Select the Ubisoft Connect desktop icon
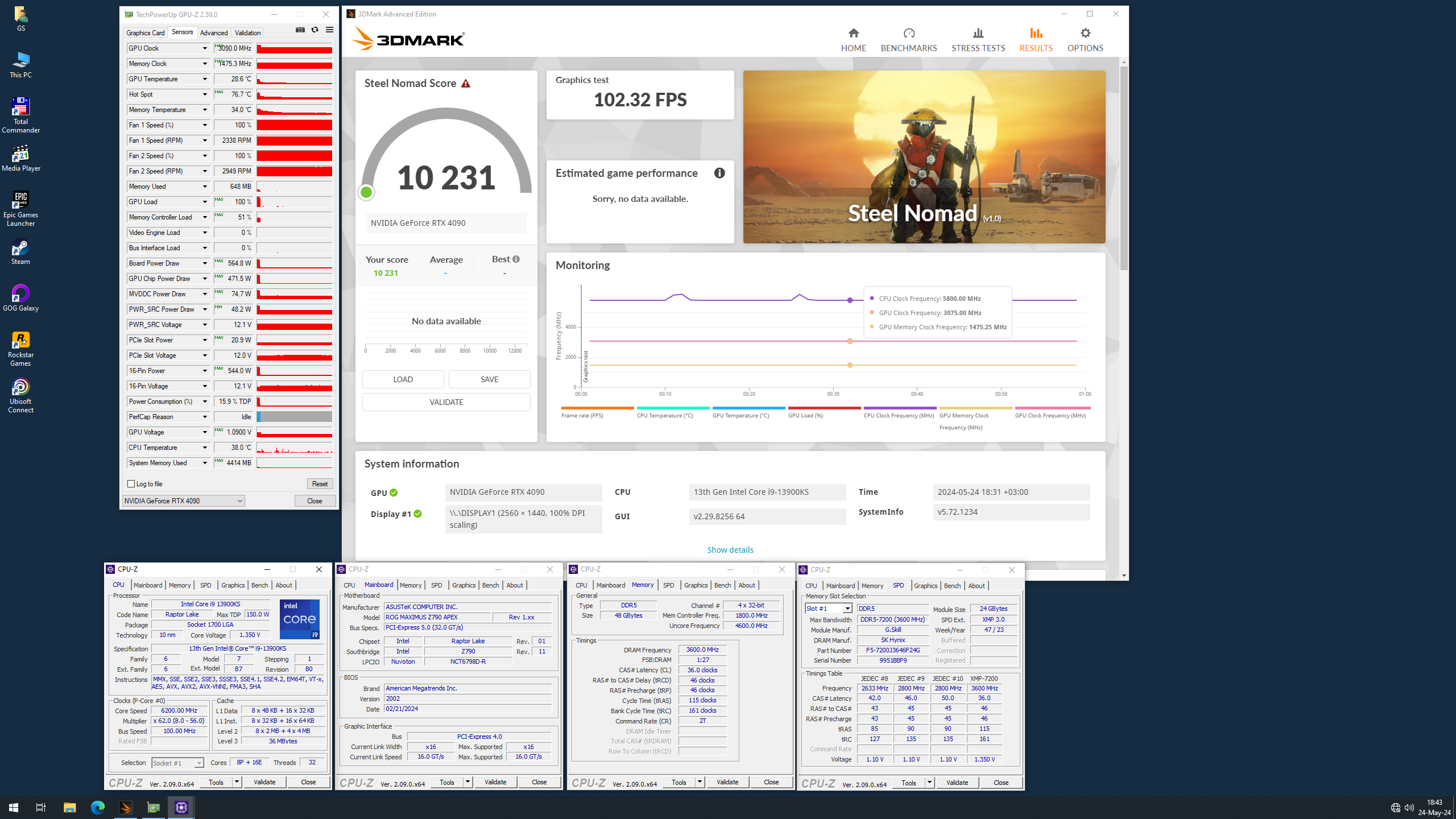 [20, 396]
